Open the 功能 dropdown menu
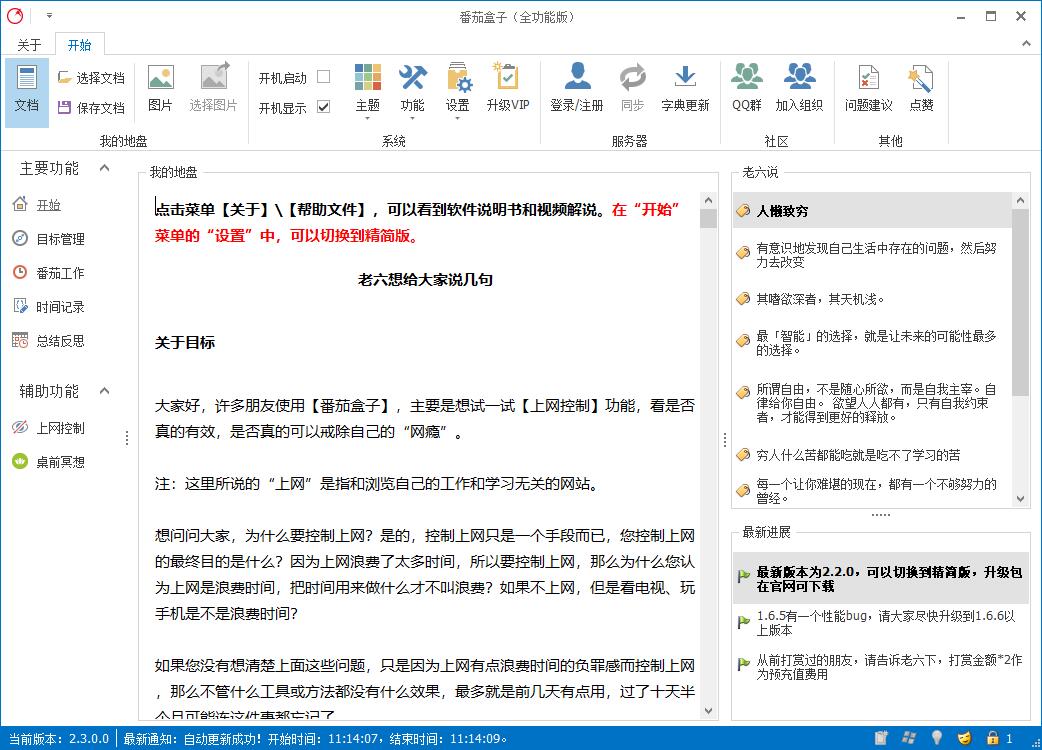 [412, 88]
